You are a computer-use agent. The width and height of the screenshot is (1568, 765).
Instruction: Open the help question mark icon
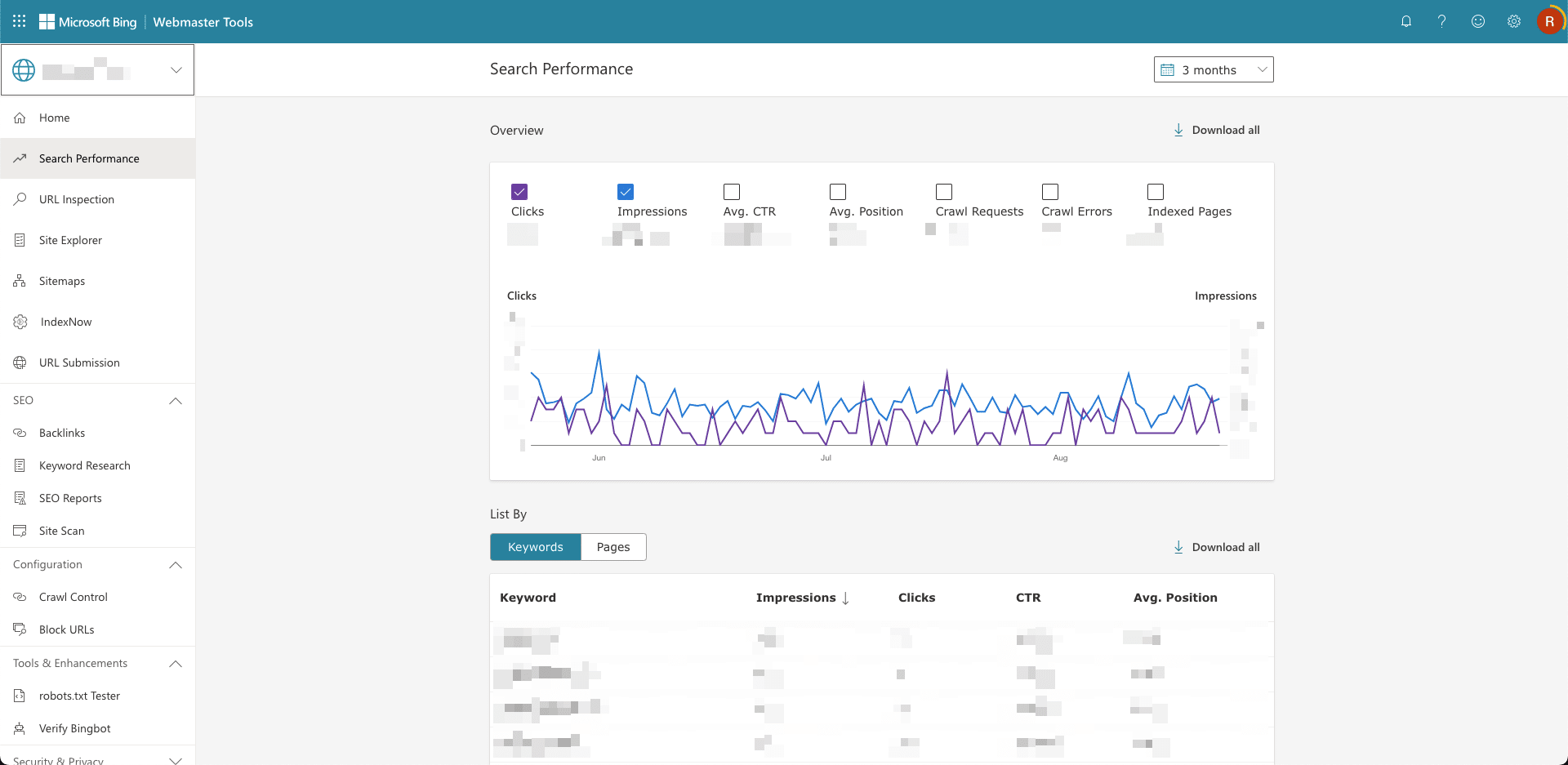[x=1441, y=21]
